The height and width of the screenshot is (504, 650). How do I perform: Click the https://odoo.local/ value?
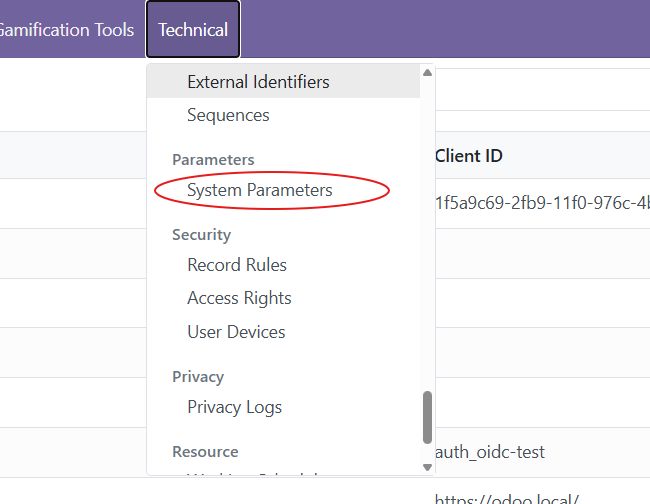(507, 497)
